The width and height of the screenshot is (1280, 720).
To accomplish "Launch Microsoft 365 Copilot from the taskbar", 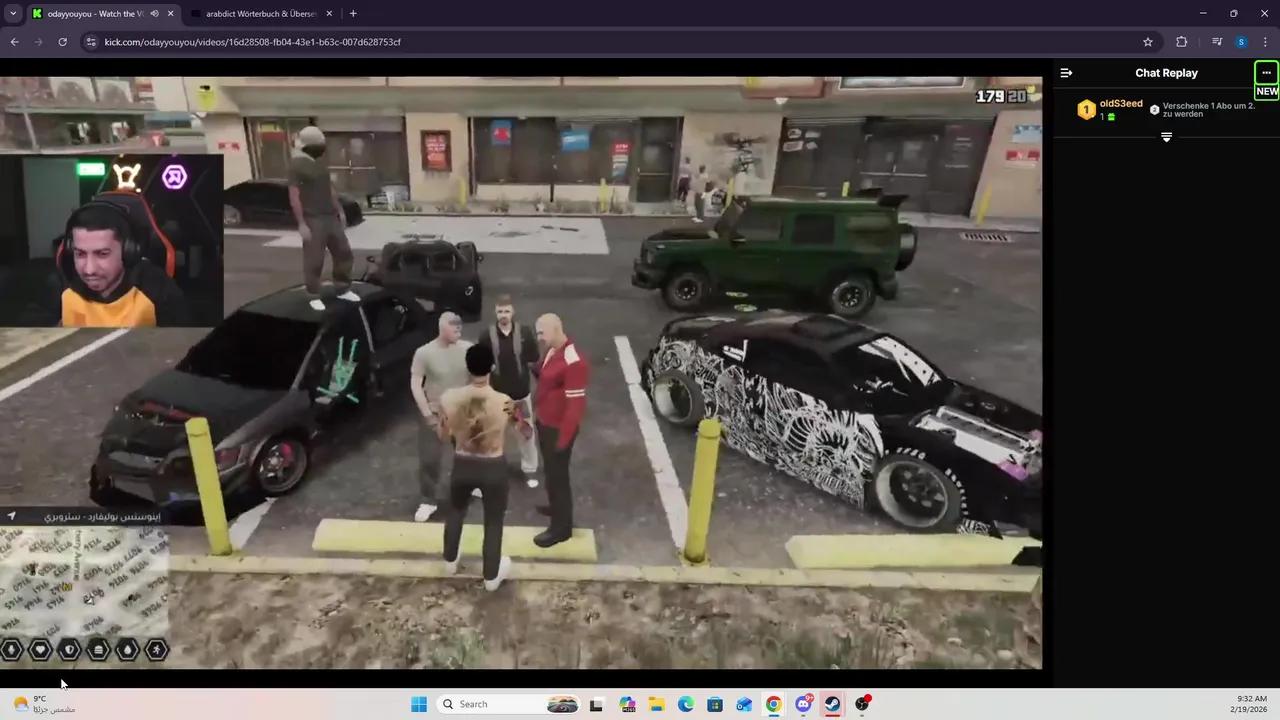I will (627, 704).
